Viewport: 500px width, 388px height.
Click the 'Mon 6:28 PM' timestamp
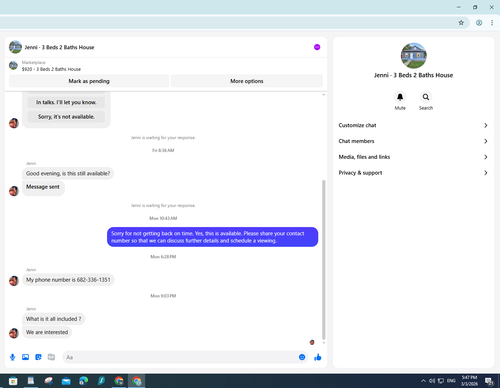[163, 257]
